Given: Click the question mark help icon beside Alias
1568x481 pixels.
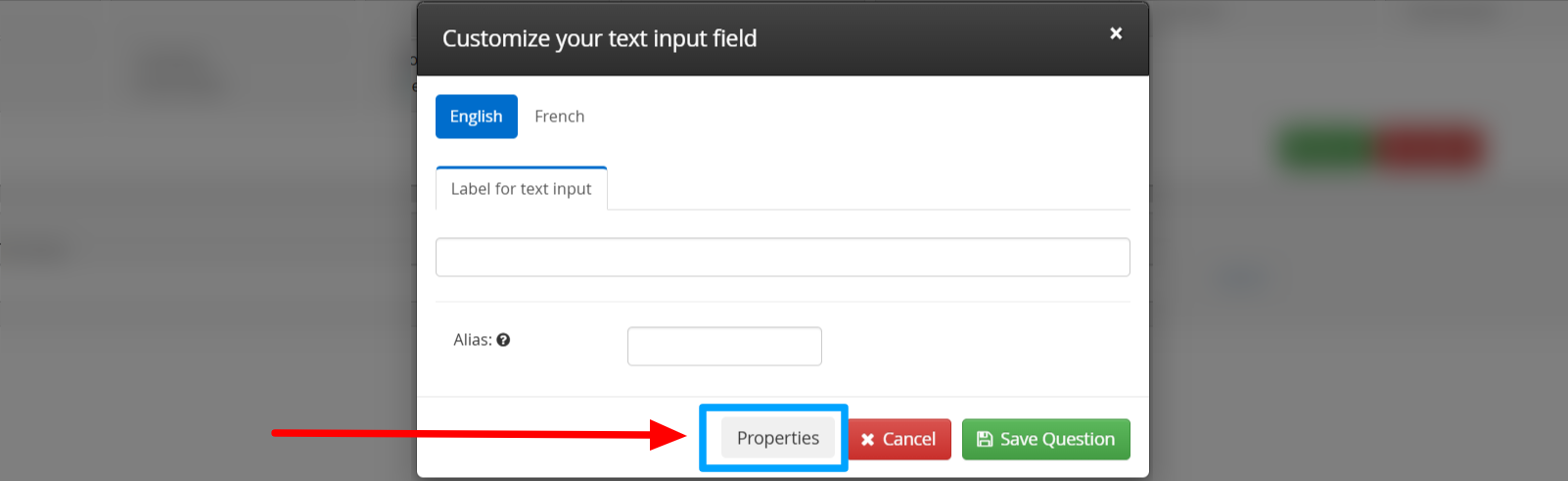Looking at the screenshot, I should click(x=503, y=340).
